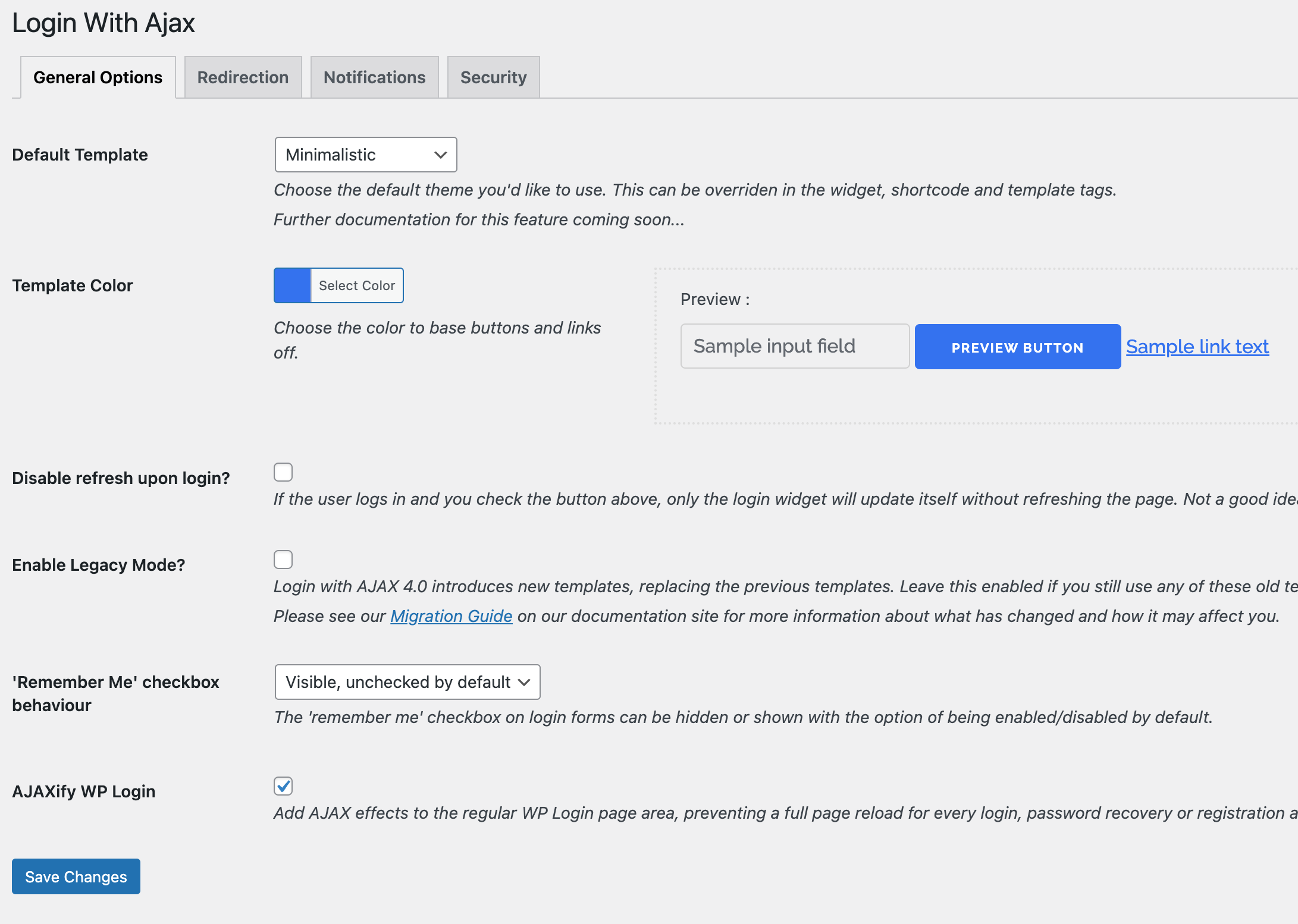Toggle Enable Legacy Mode checkbox
This screenshot has width=1298, height=924.
pos(283,560)
